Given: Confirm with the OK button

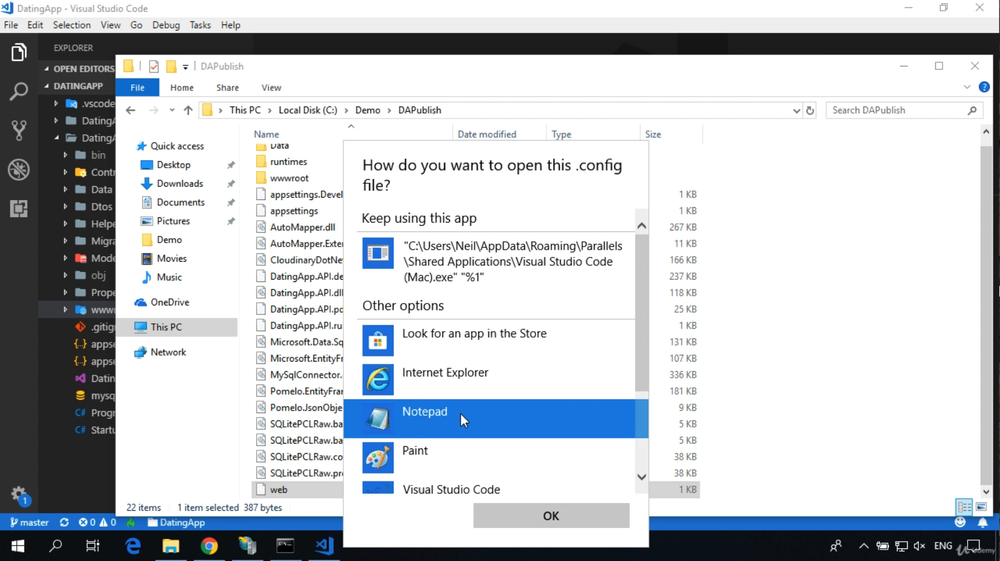Looking at the screenshot, I should coord(551,516).
